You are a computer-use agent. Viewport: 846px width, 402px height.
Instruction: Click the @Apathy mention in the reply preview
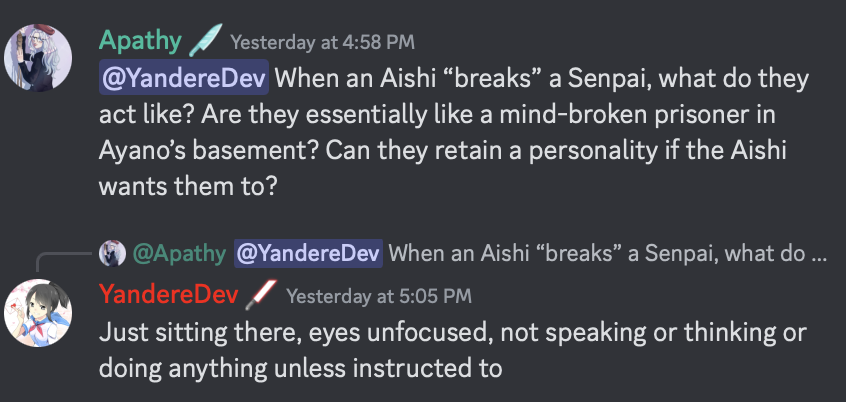pos(180,254)
